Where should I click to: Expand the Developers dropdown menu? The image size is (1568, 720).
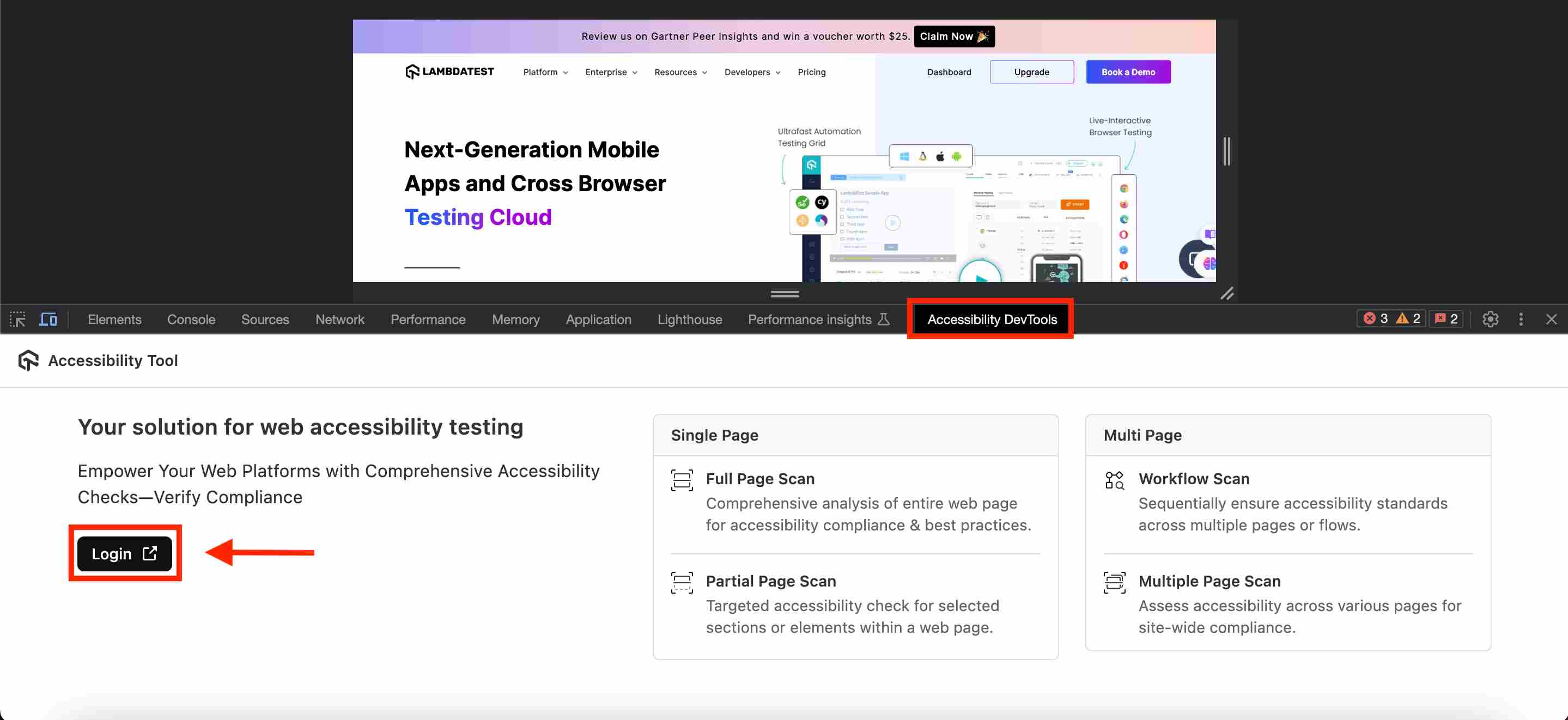click(750, 72)
